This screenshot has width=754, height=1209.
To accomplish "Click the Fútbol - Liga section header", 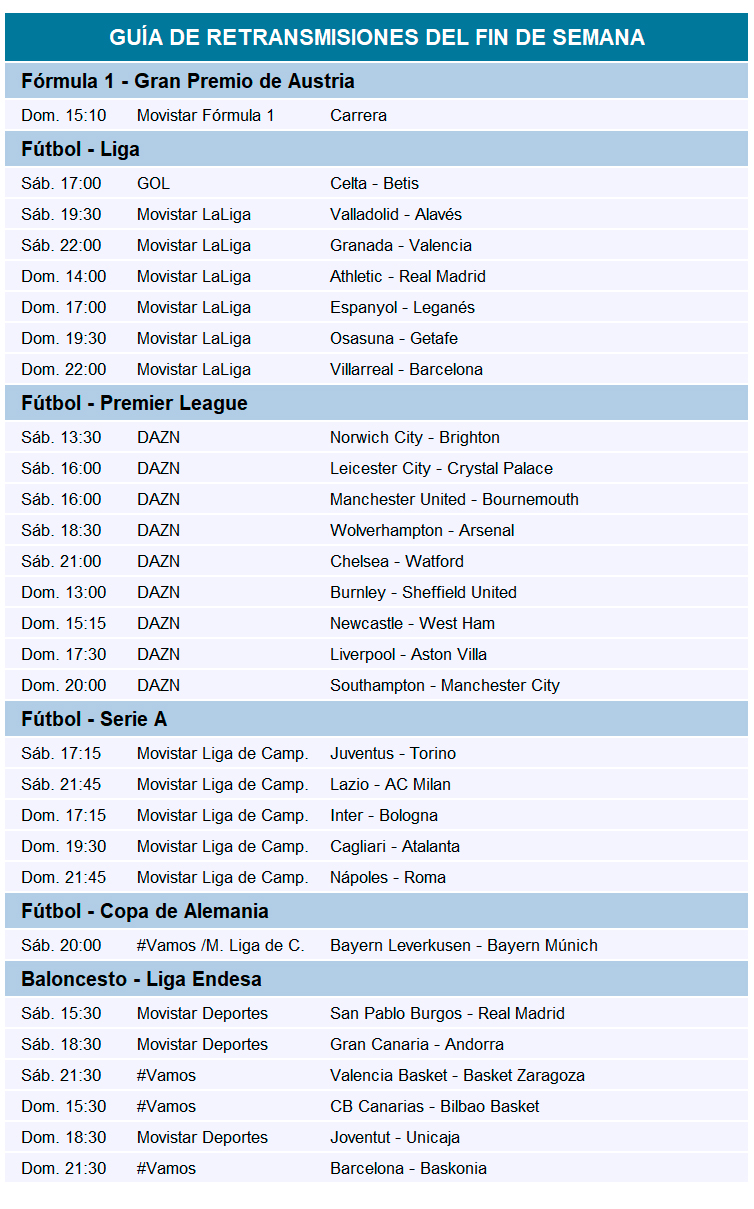I will click(80, 149).
